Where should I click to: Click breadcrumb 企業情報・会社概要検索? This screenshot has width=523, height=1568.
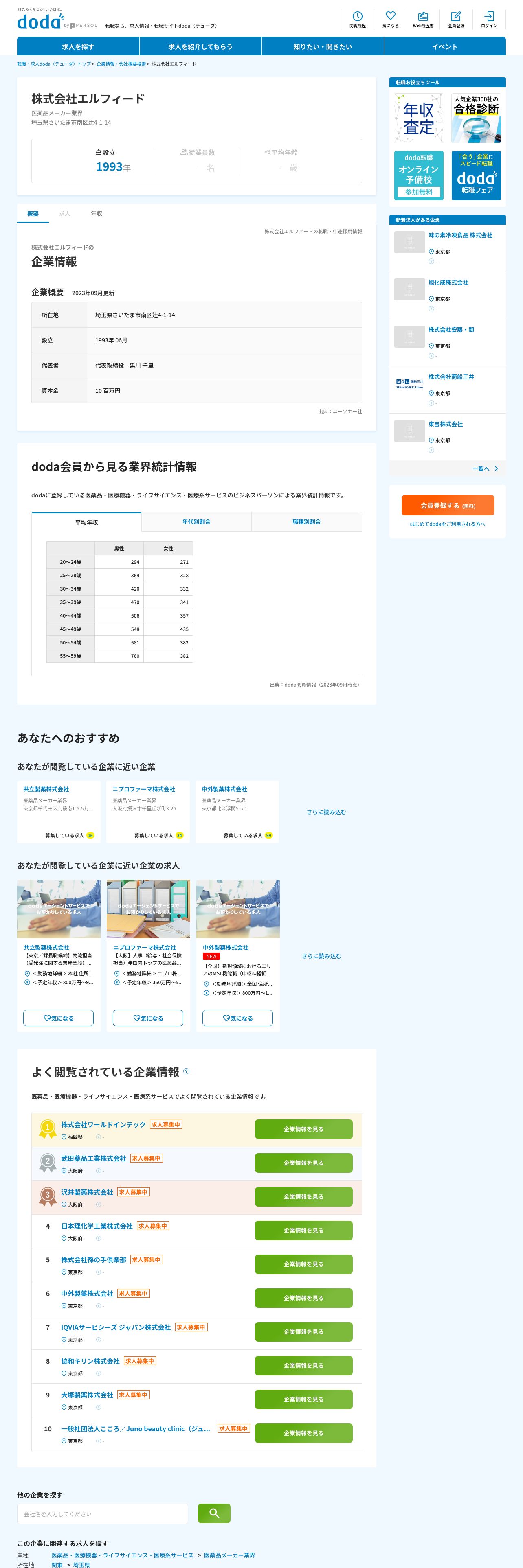click(121, 64)
